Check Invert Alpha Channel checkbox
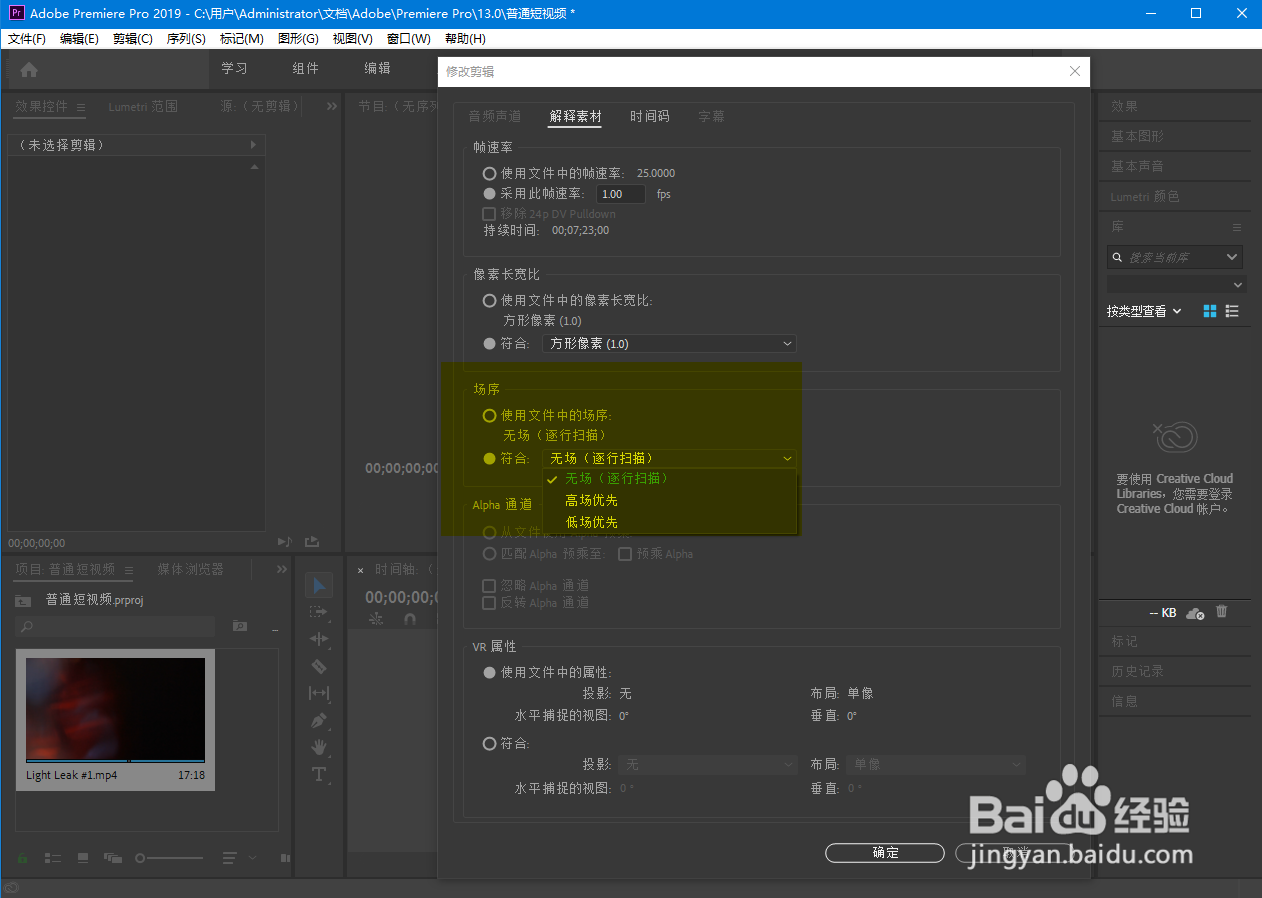This screenshot has height=898, width=1262. pos(489,603)
